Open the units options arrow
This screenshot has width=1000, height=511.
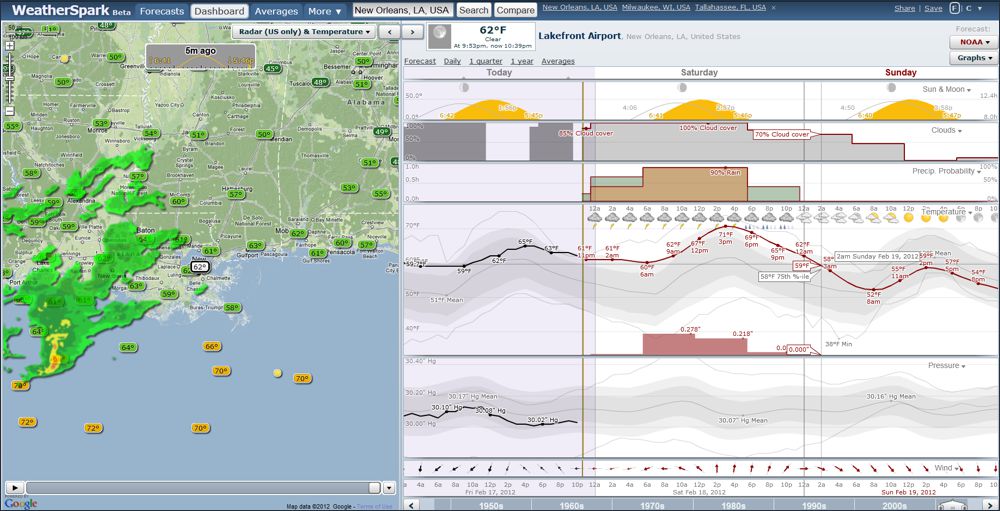[x=980, y=8]
